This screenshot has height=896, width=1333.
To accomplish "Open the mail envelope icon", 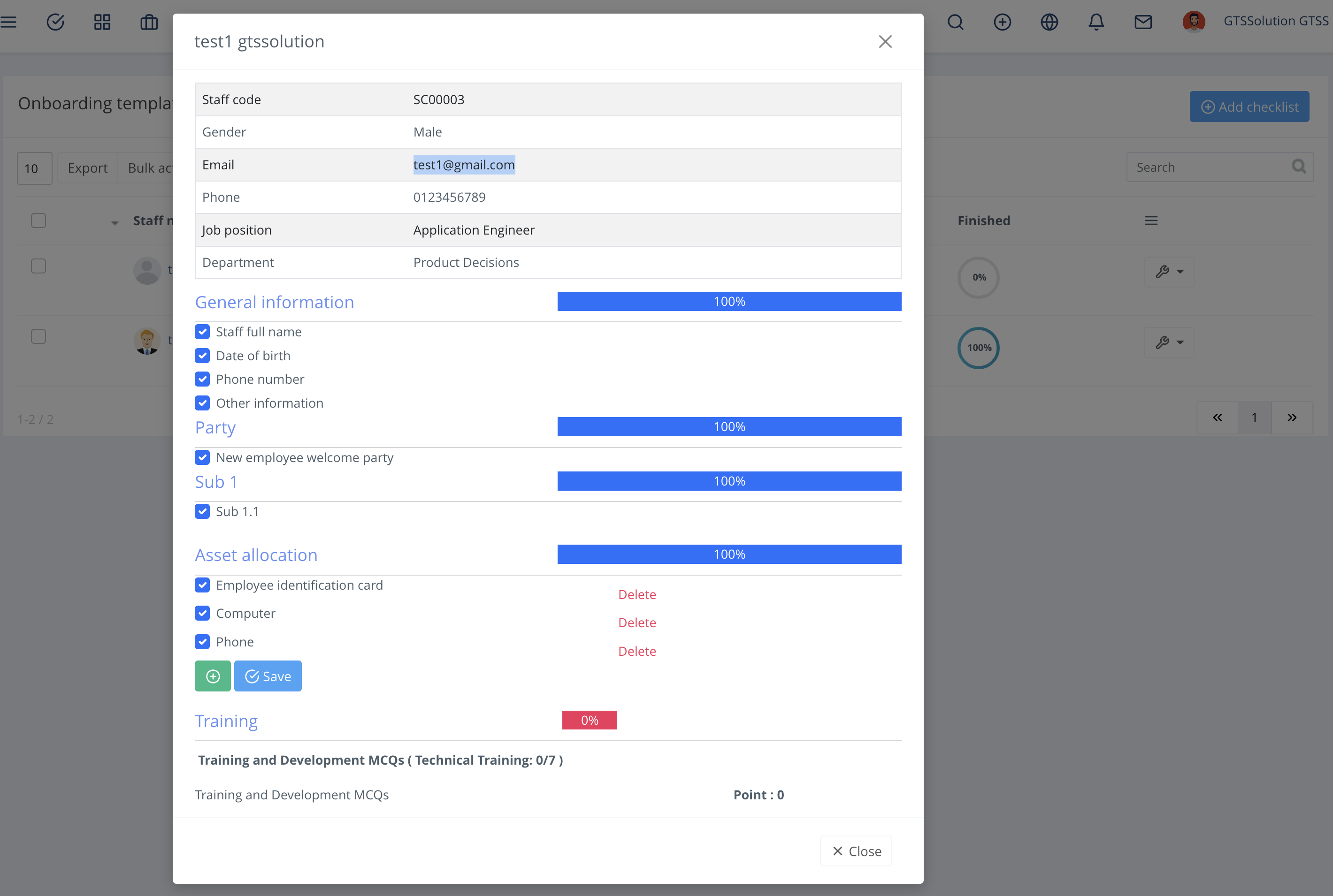I will pyautogui.click(x=1142, y=23).
